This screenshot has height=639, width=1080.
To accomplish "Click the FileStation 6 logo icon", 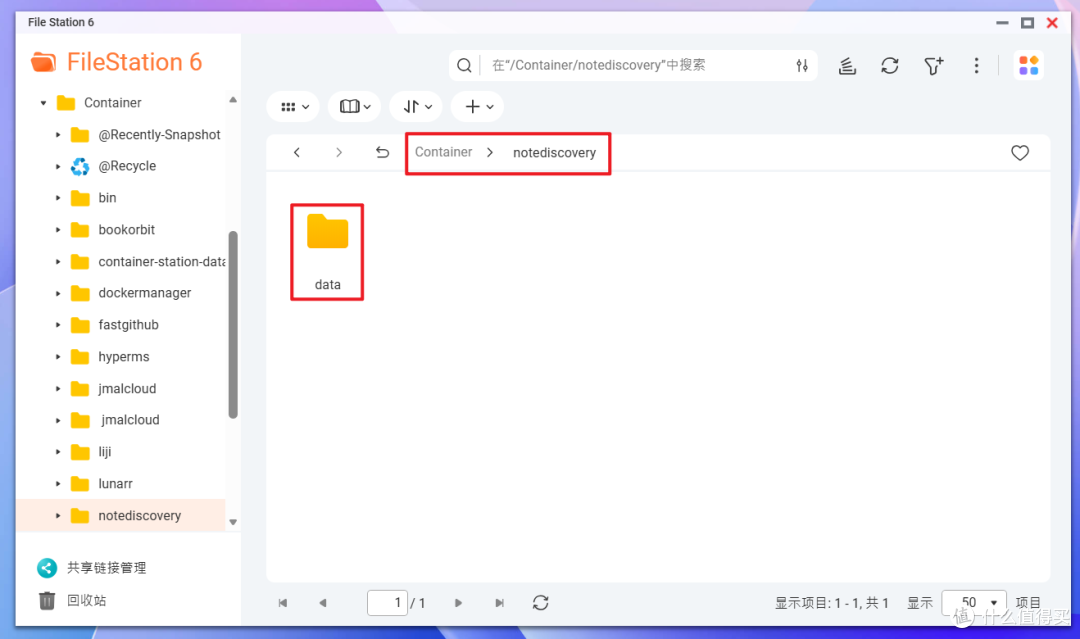I will pyautogui.click(x=43, y=63).
